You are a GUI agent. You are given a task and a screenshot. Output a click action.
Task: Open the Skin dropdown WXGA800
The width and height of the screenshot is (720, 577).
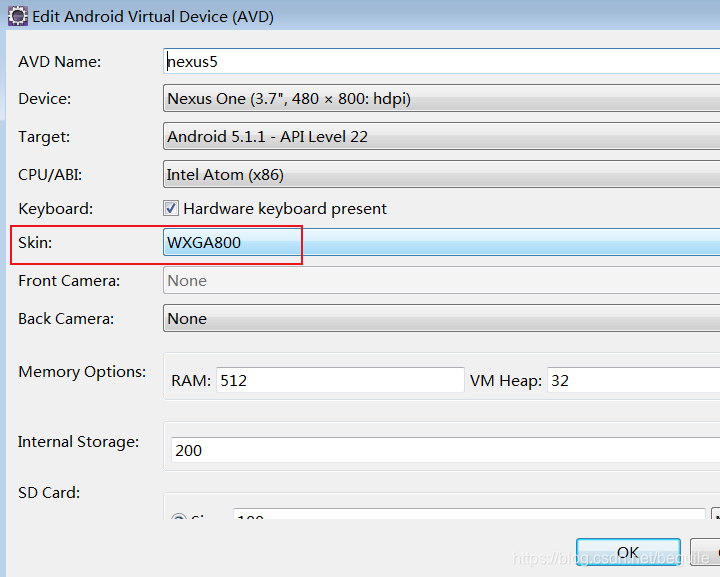[x=441, y=242]
